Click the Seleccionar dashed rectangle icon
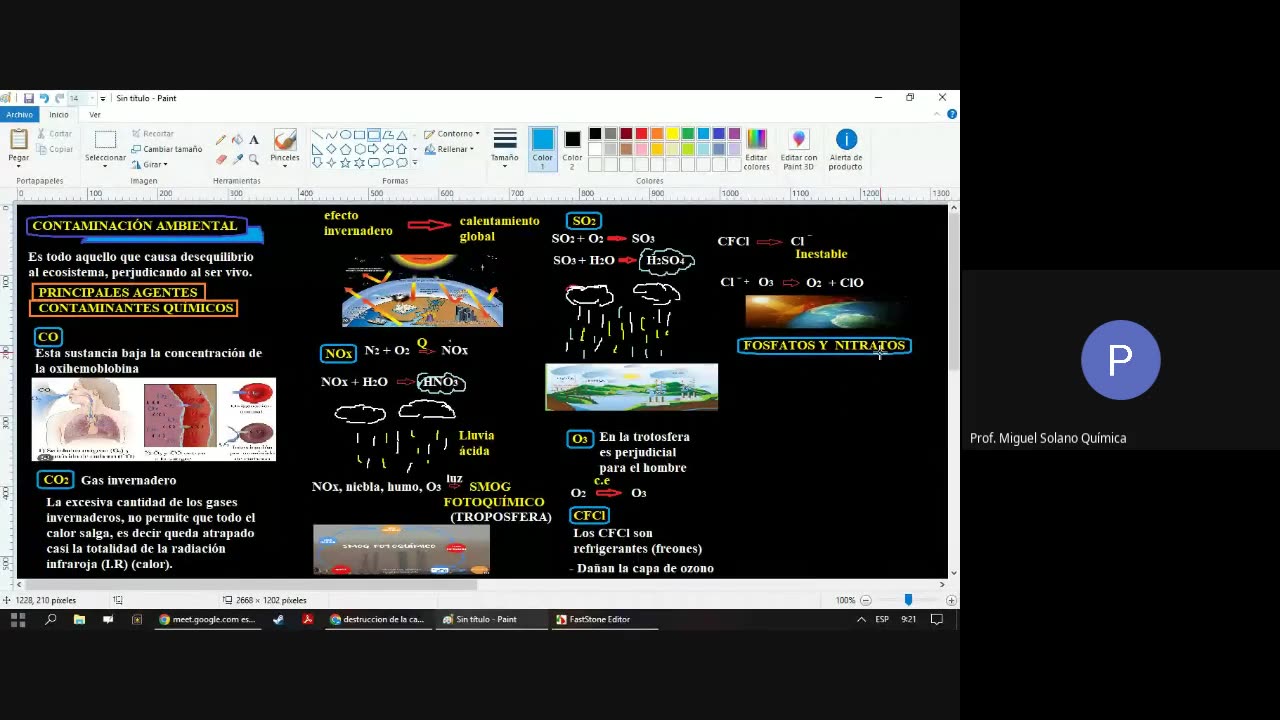1280x720 pixels. tap(105, 140)
